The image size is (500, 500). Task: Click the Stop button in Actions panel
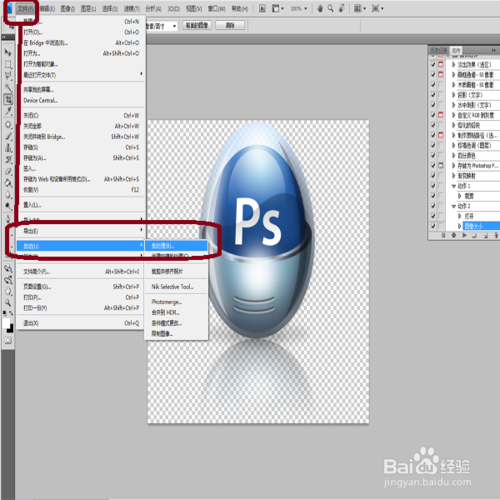click(443, 235)
